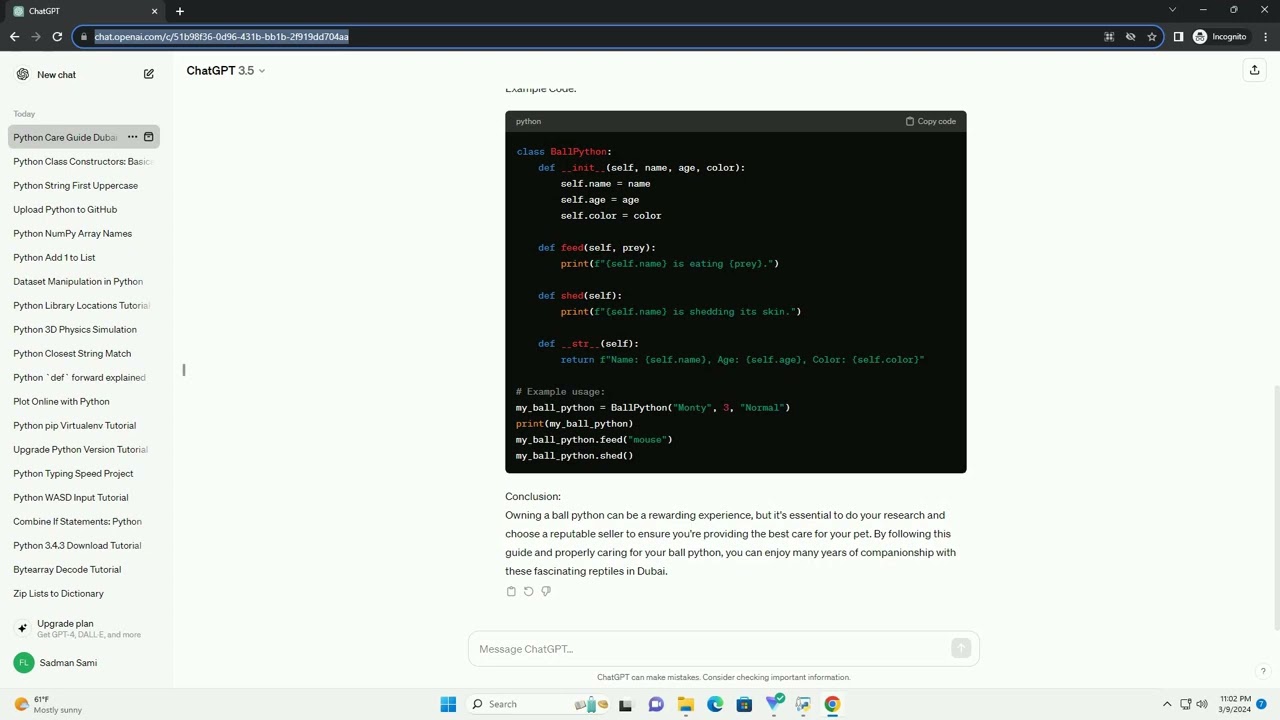Reload the page with refresh icon
Viewport: 1280px width, 720px height.
(x=57, y=37)
